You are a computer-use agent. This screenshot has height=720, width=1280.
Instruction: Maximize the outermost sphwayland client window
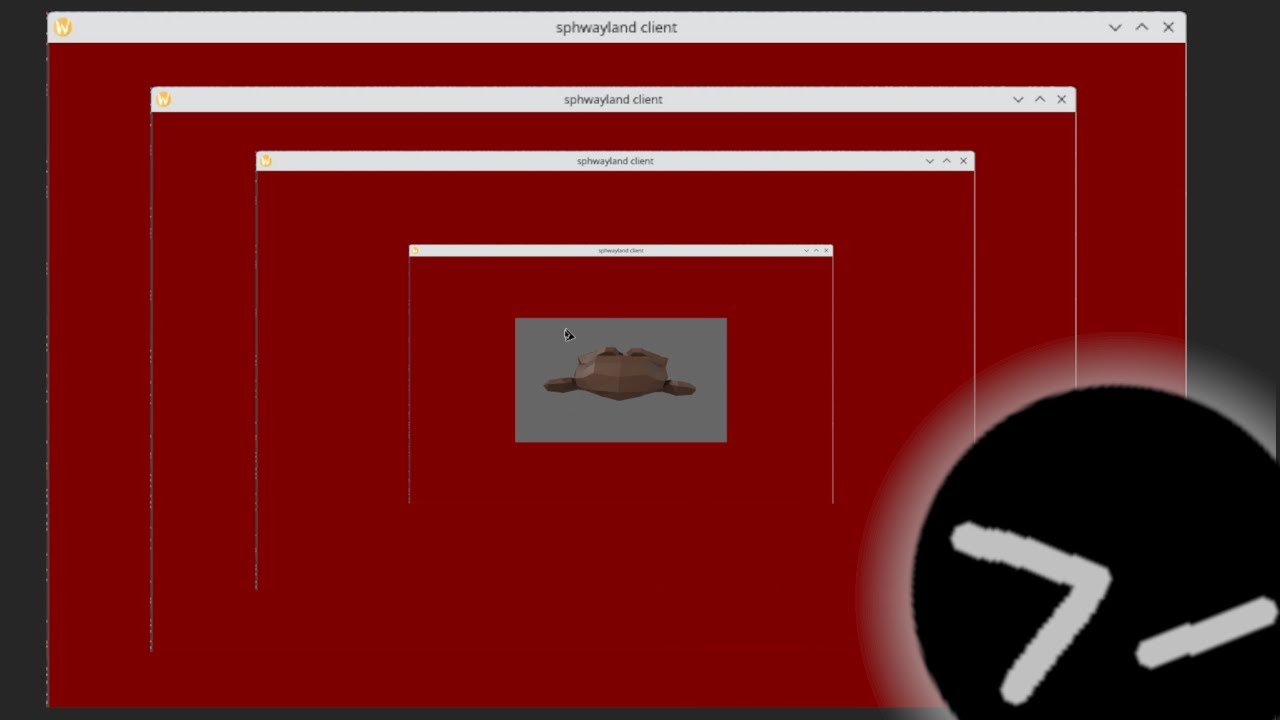[x=1142, y=27]
